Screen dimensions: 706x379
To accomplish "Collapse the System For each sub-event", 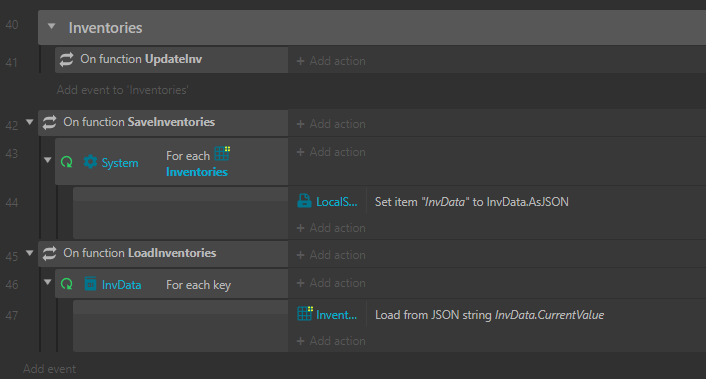I will (47, 160).
